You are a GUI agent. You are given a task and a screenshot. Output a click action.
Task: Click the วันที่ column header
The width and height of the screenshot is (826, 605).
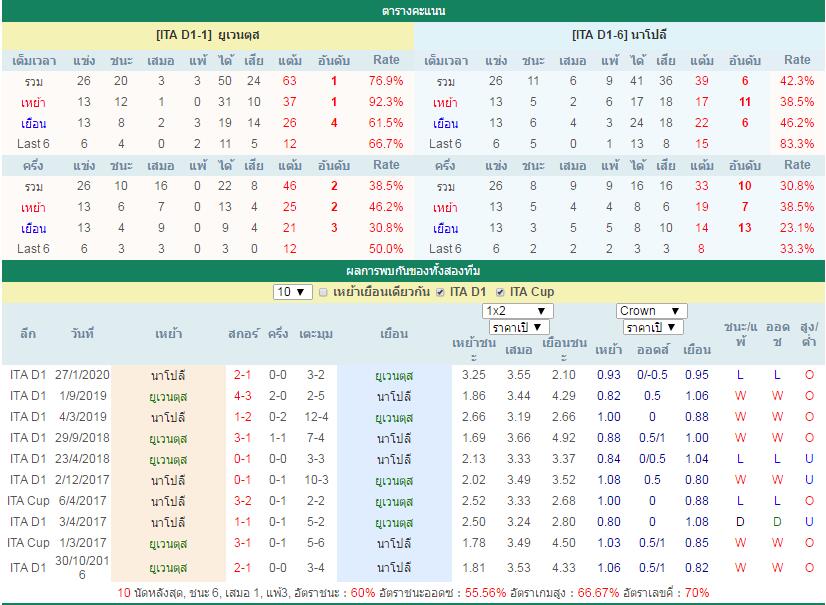[82, 334]
